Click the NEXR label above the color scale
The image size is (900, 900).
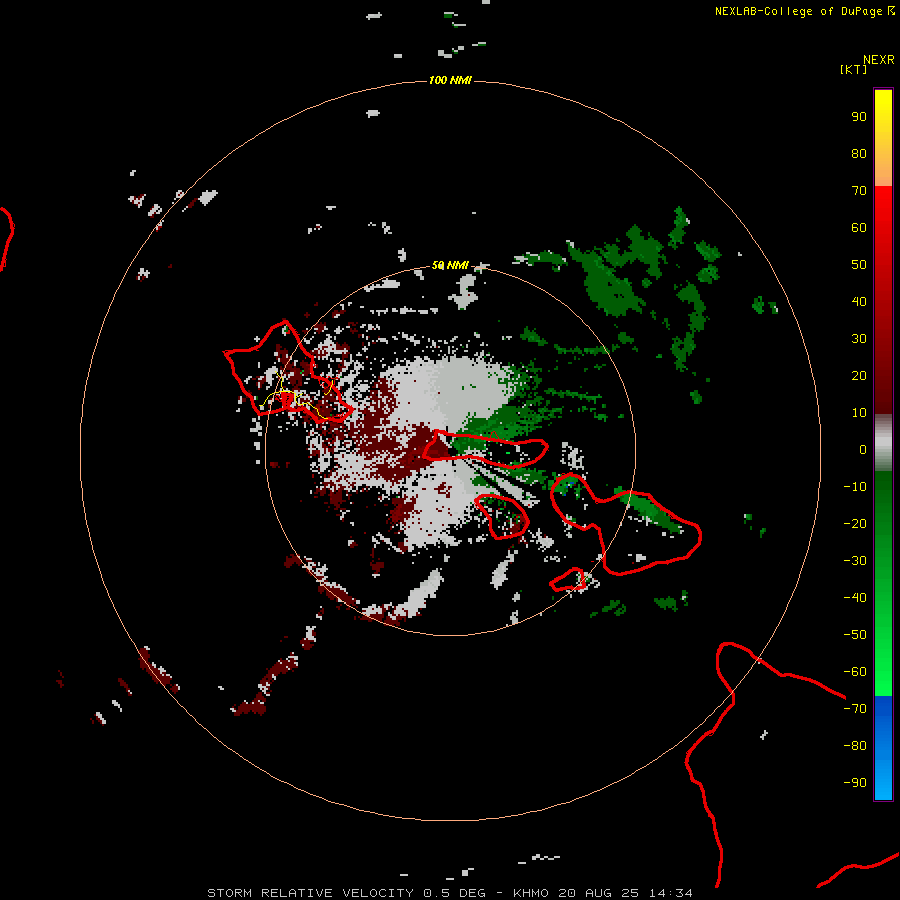(x=879, y=60)
